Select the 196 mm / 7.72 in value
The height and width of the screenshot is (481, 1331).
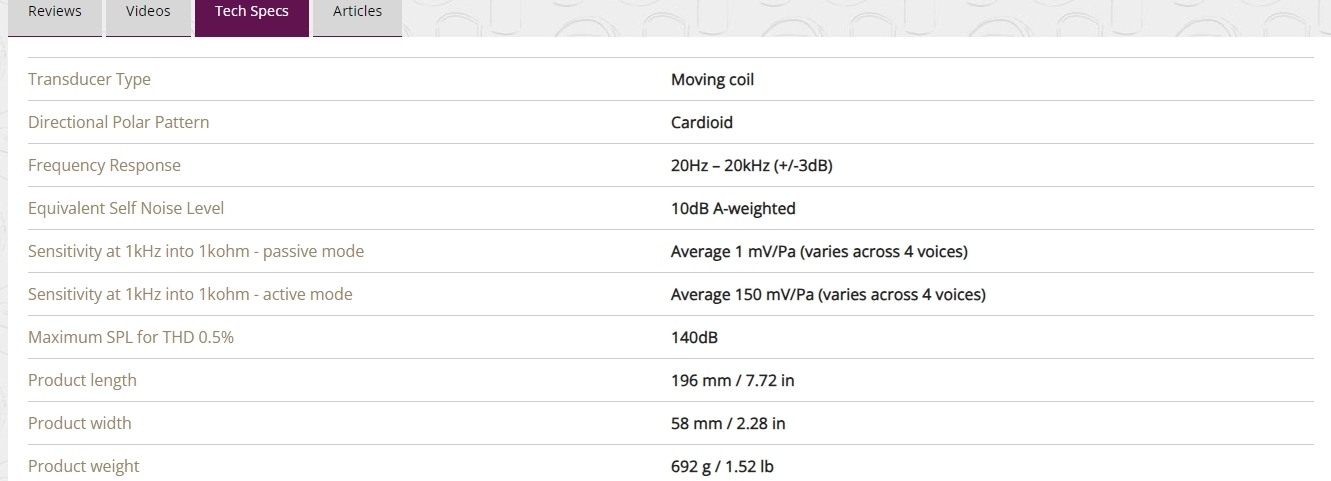coord(732,381)
